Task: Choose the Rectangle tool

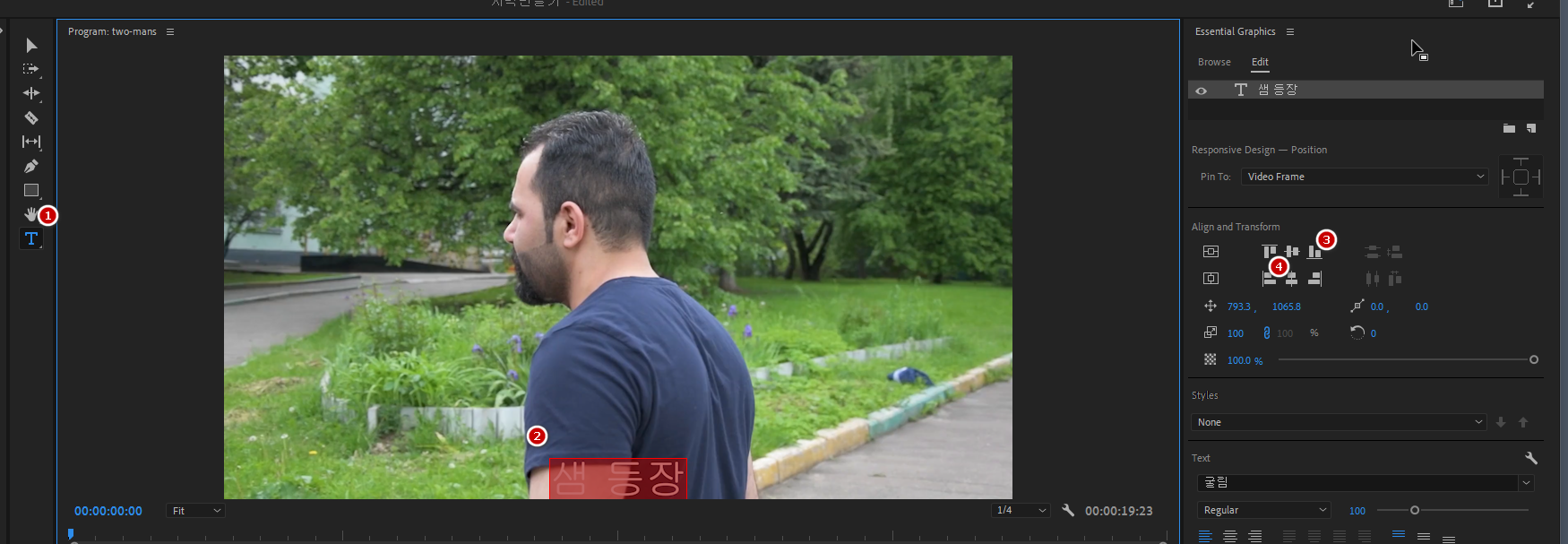Action: point(31,190)
